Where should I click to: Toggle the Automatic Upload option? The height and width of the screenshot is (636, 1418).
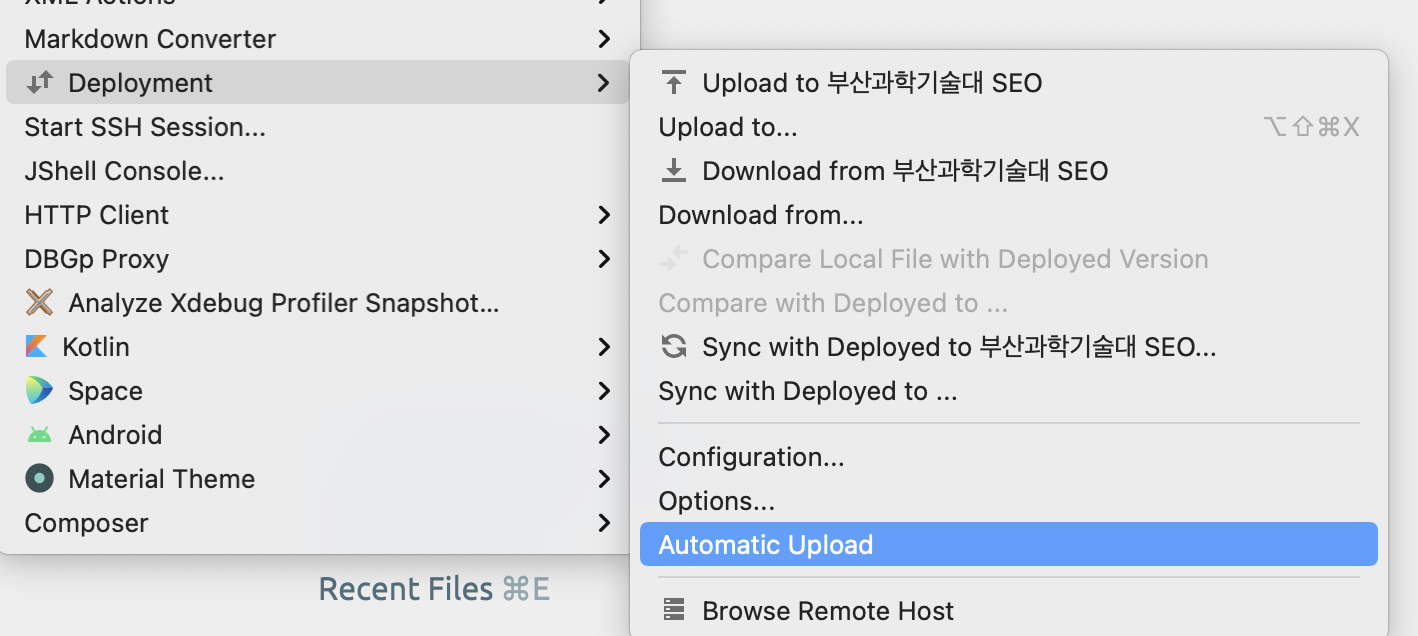1009,544
